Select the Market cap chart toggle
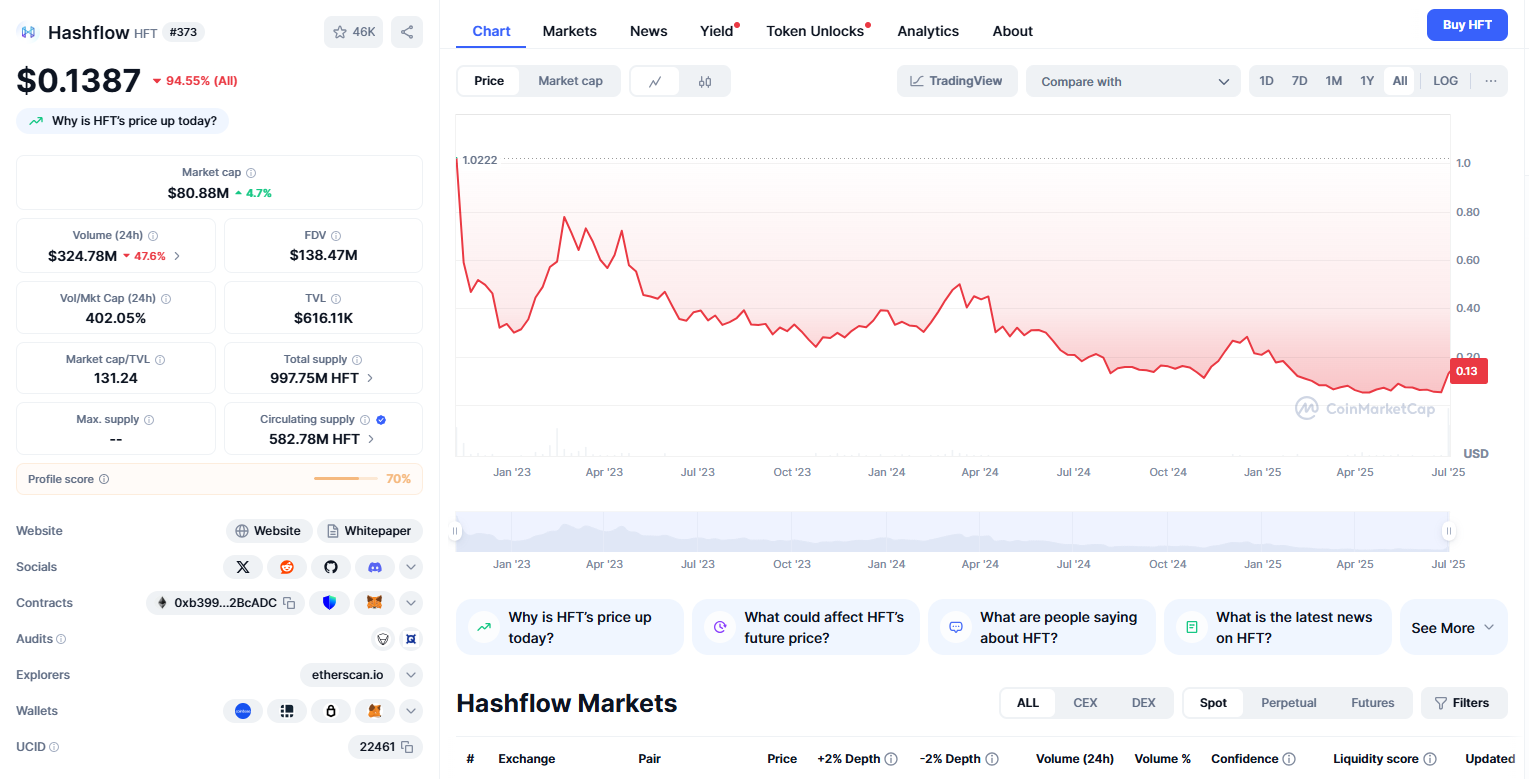1529x779 pixels. tap(570, 81)
